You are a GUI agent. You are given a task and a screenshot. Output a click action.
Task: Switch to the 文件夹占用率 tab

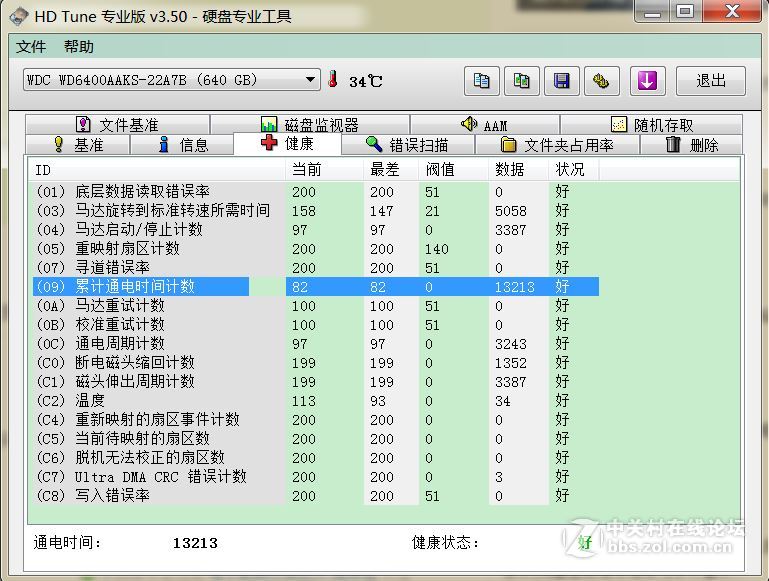(557, 145)
